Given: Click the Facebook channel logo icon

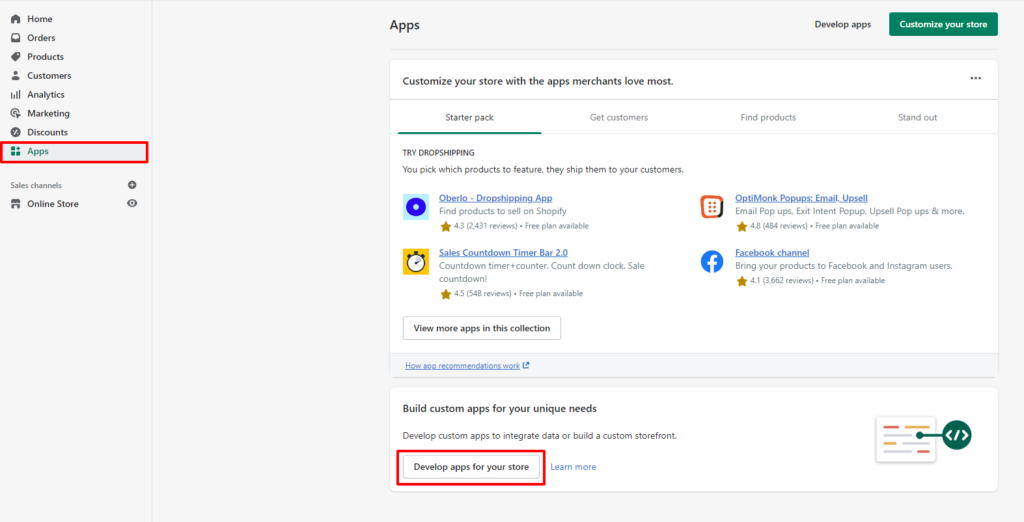Looking at the screenshot, I should tap(712, 262).
